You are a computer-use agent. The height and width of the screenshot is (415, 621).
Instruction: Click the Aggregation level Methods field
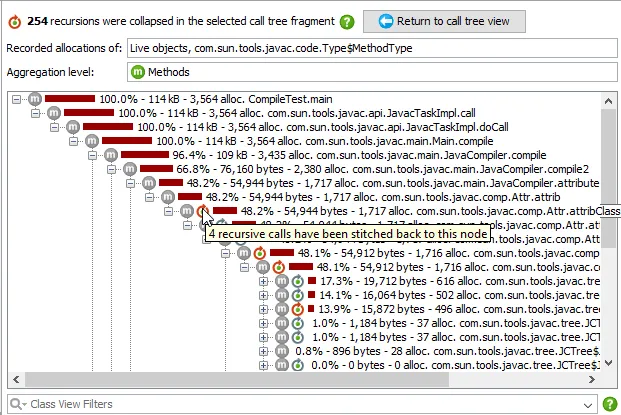tap(372, 72)
